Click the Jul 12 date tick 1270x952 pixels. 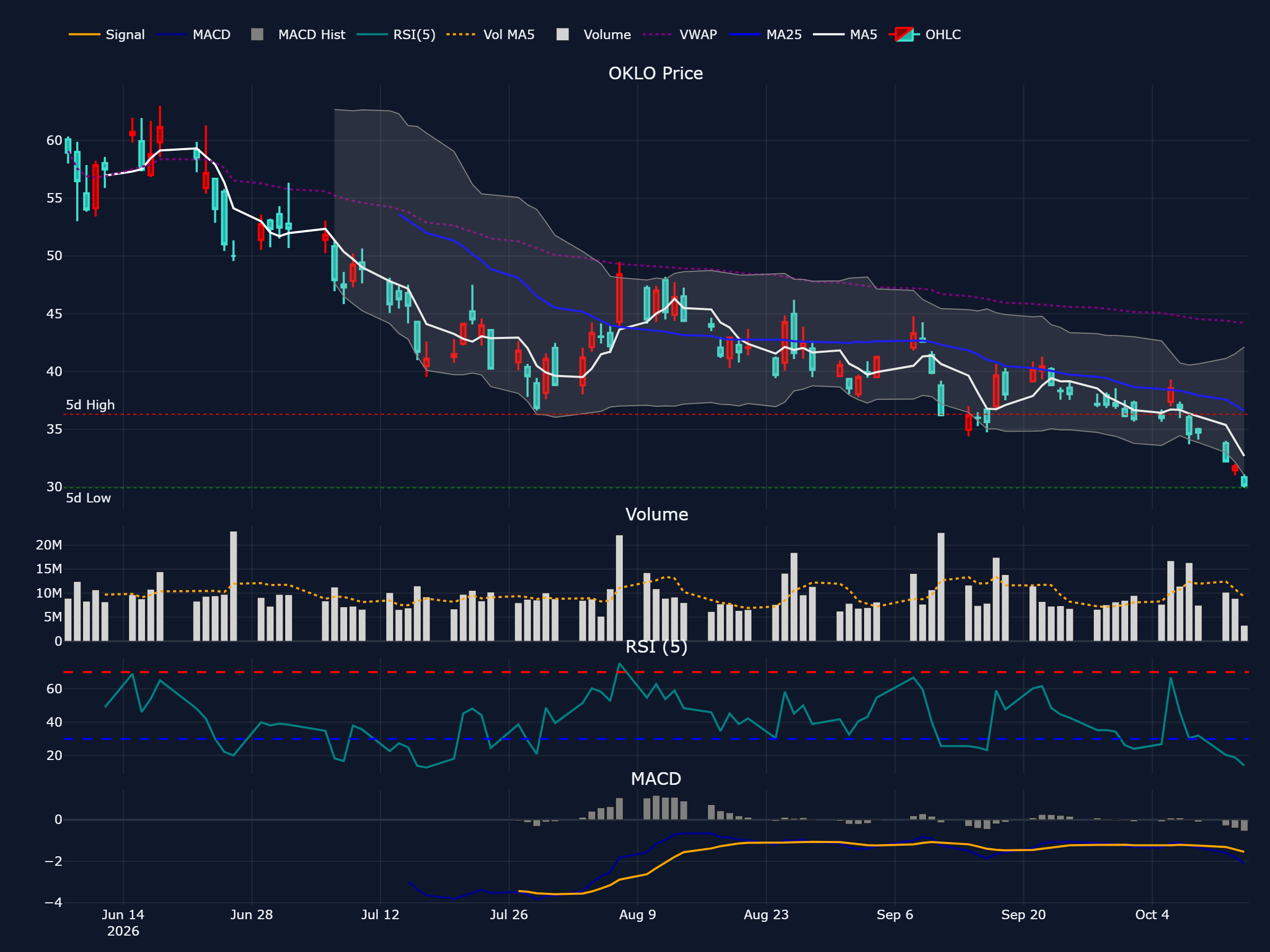(380, 914)
